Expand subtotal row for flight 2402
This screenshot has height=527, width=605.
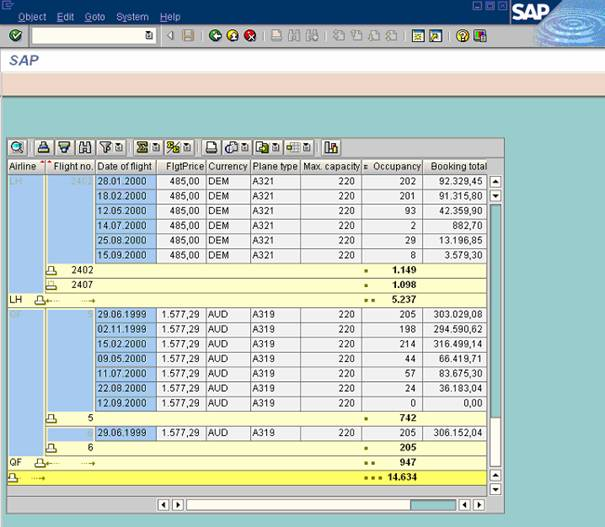tap(52, 270)
